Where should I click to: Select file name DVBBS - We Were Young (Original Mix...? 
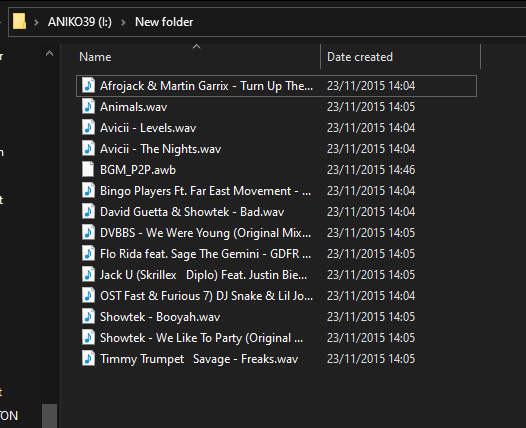(x=205, y=233)
